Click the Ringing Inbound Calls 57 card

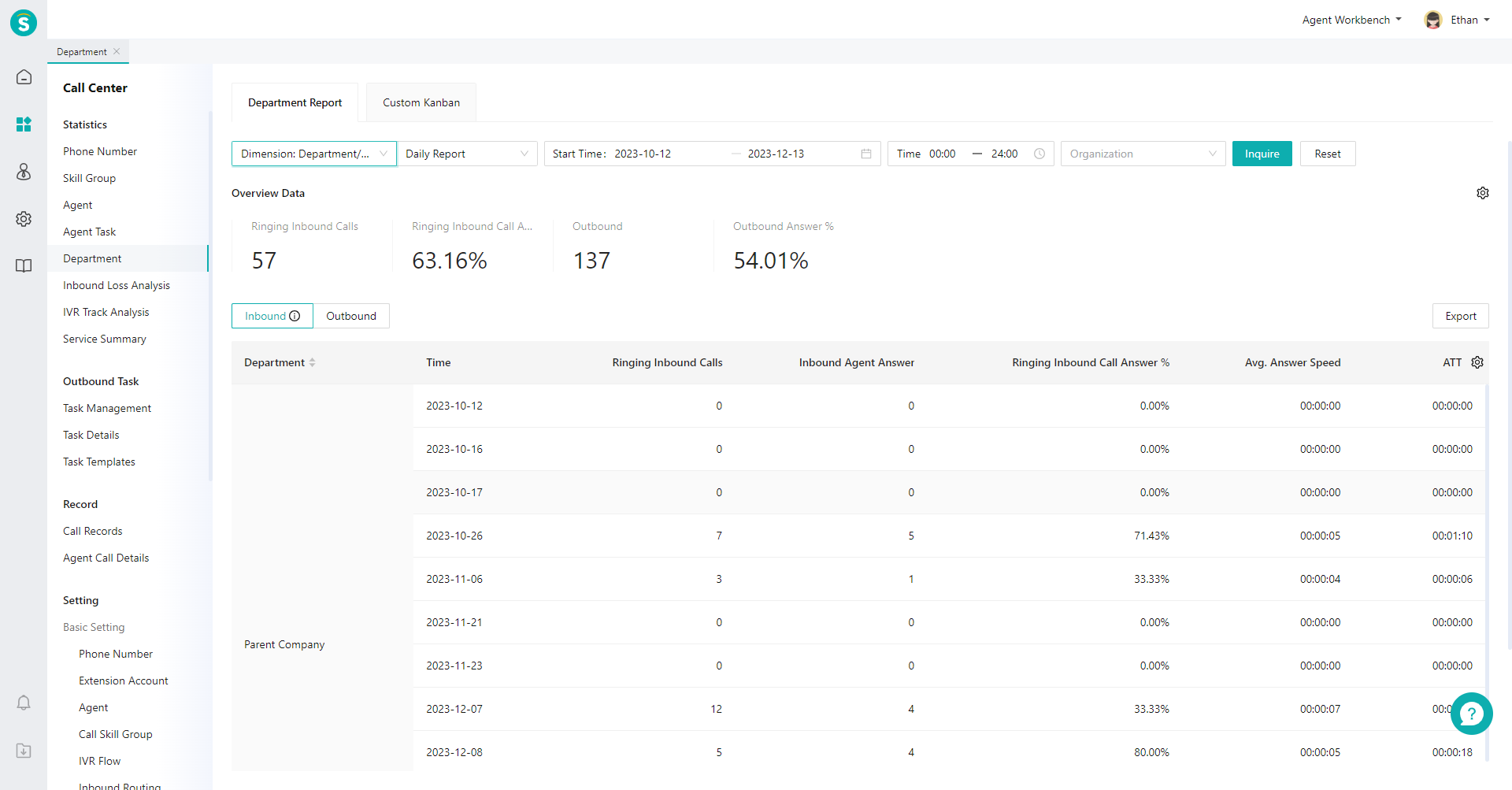click(x=312, y=246)
